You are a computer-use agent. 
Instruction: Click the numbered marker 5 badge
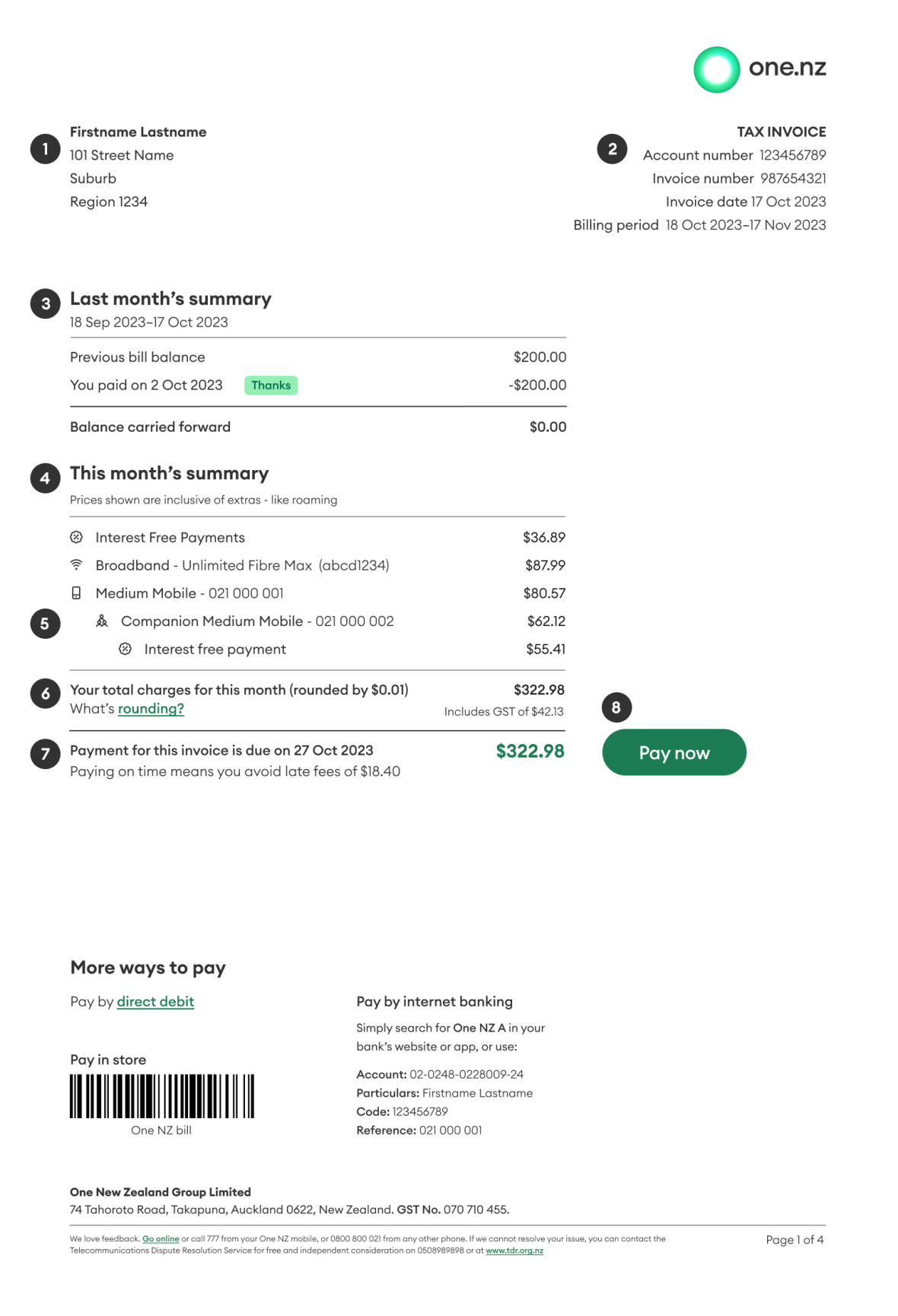[45, 624]
